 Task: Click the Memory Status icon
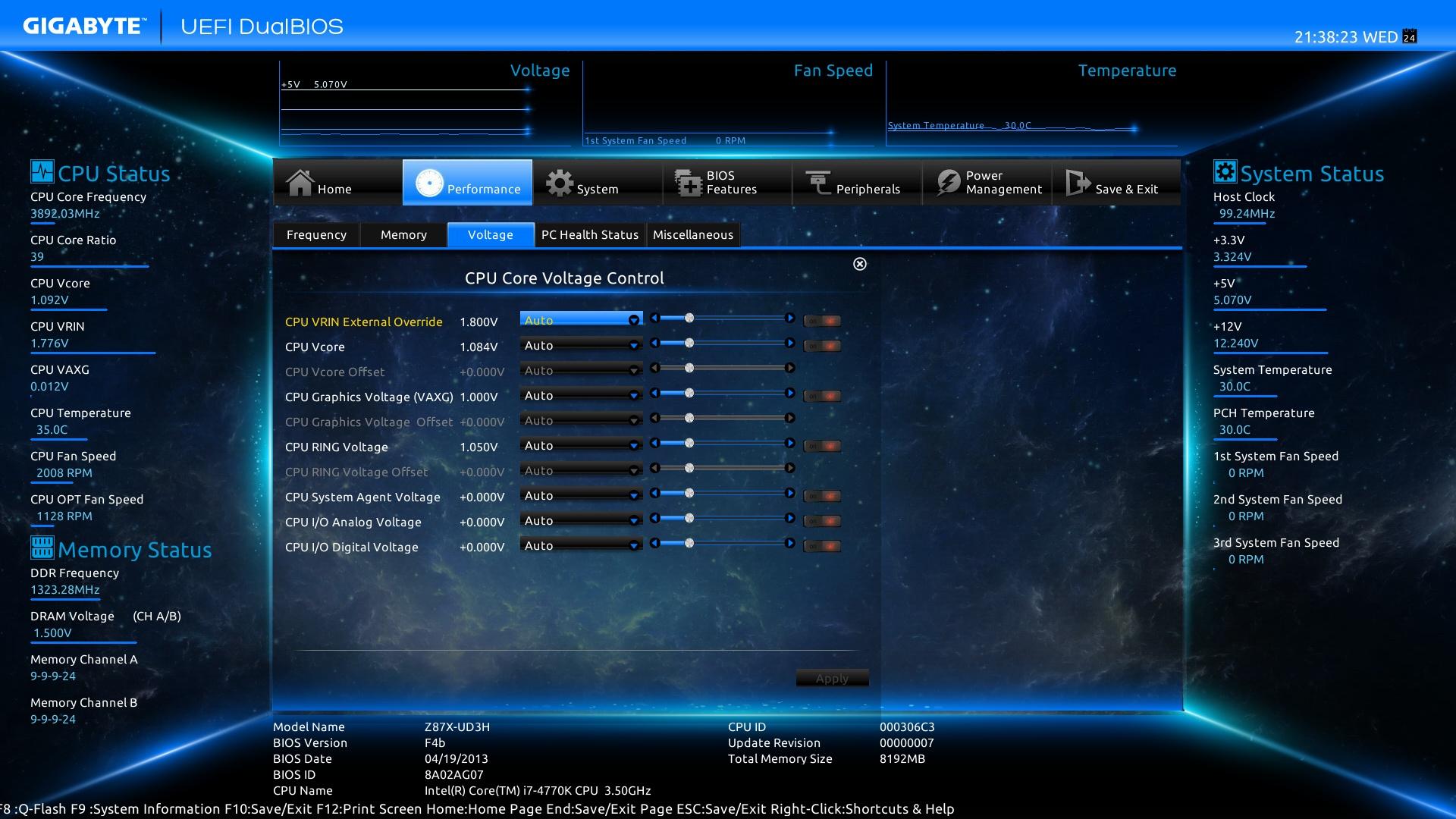42,548
